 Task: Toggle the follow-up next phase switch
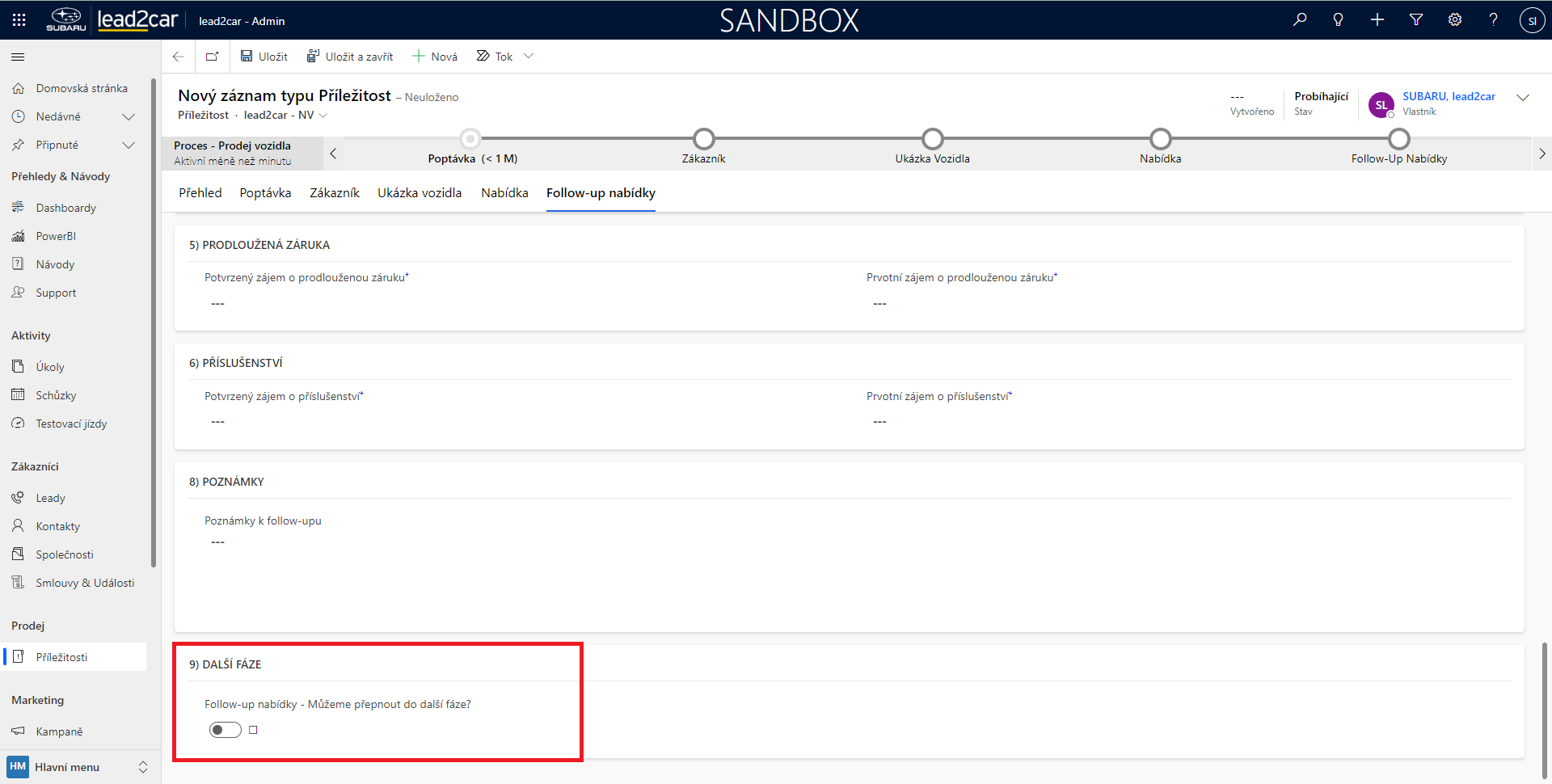pyautogui.click(x=226, y=730)
